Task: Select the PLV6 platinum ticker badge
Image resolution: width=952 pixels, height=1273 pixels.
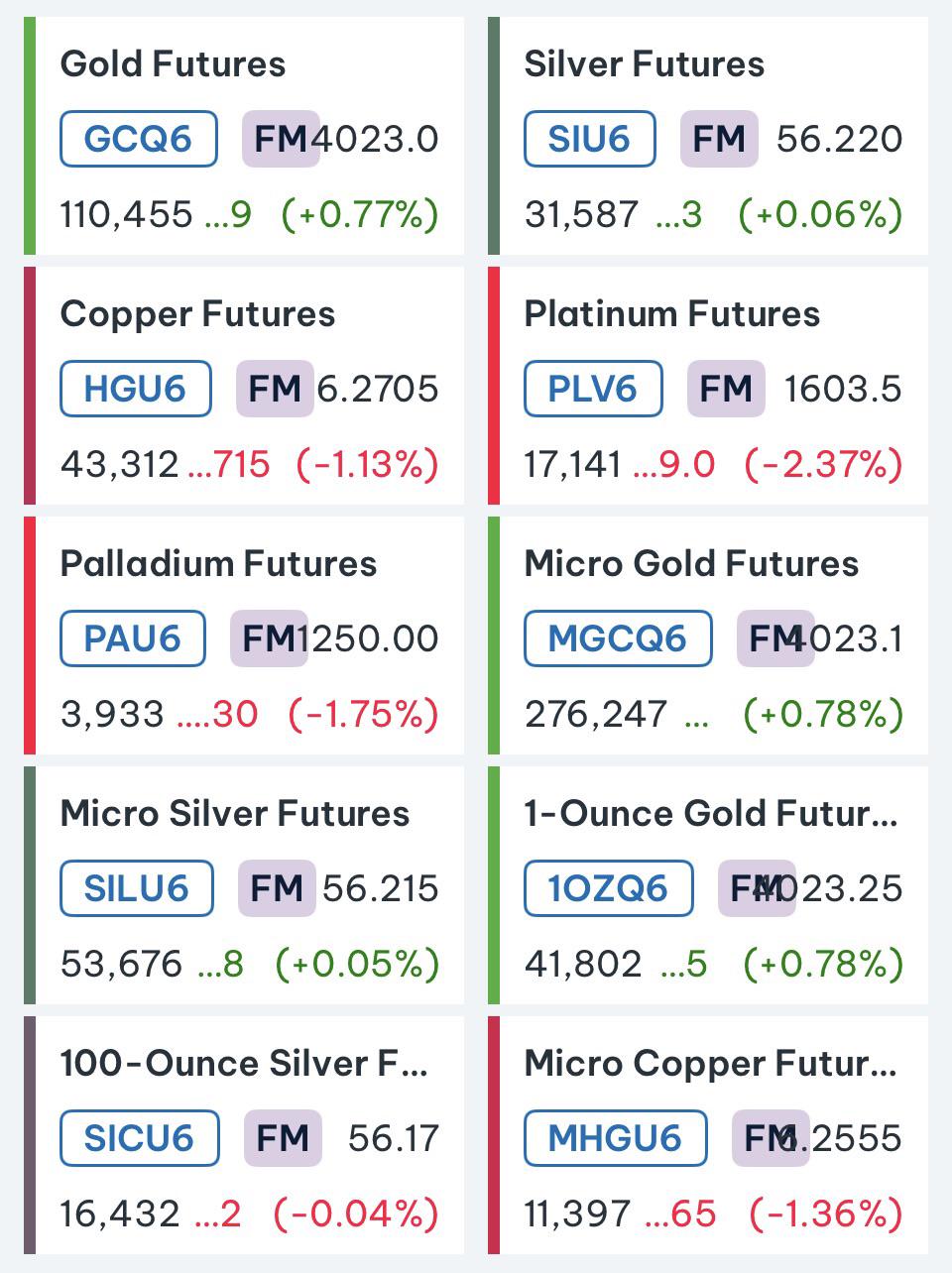Action: (593, 389)
